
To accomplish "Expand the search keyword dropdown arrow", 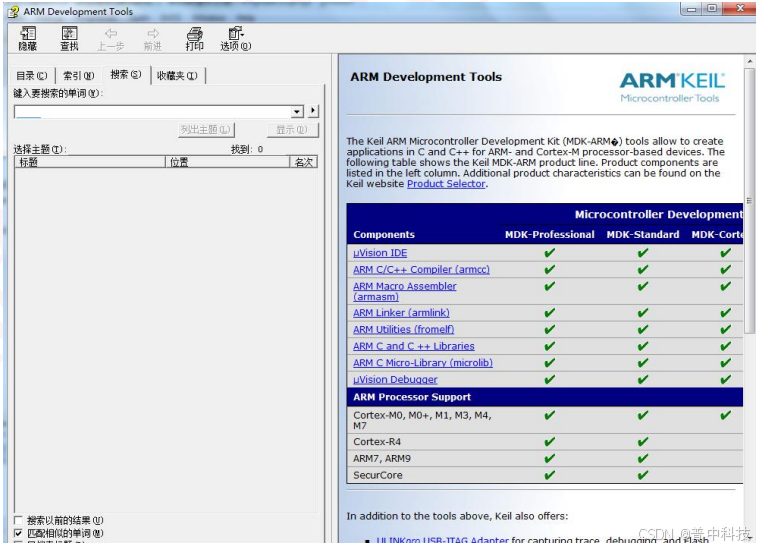I will pos(297,112).
